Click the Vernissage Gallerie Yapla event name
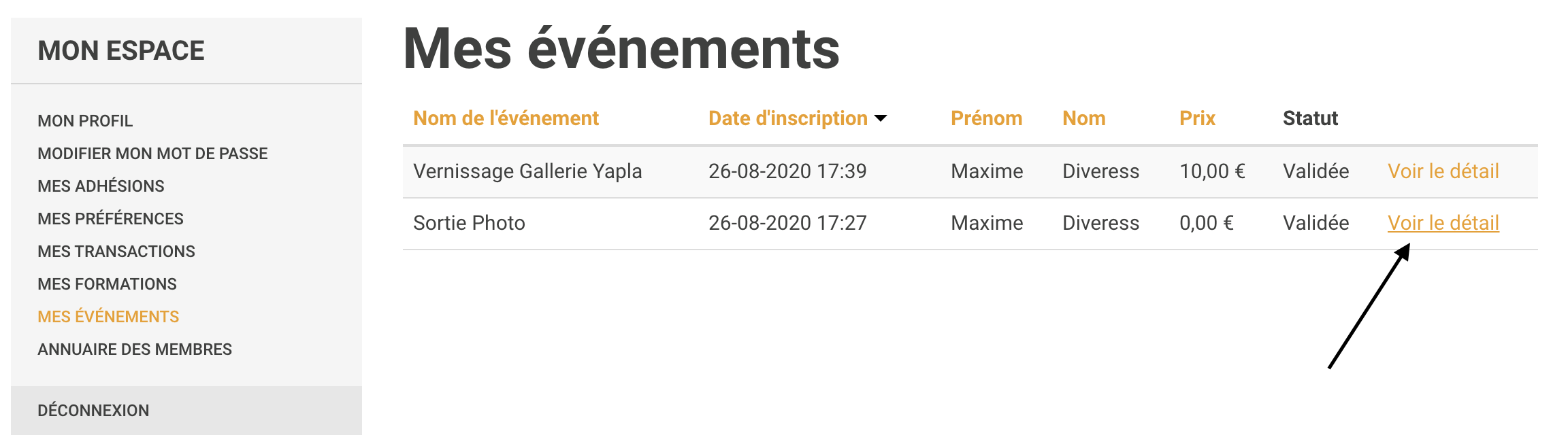The width and height of the screenshot is (1568, 446). [527, 171]
